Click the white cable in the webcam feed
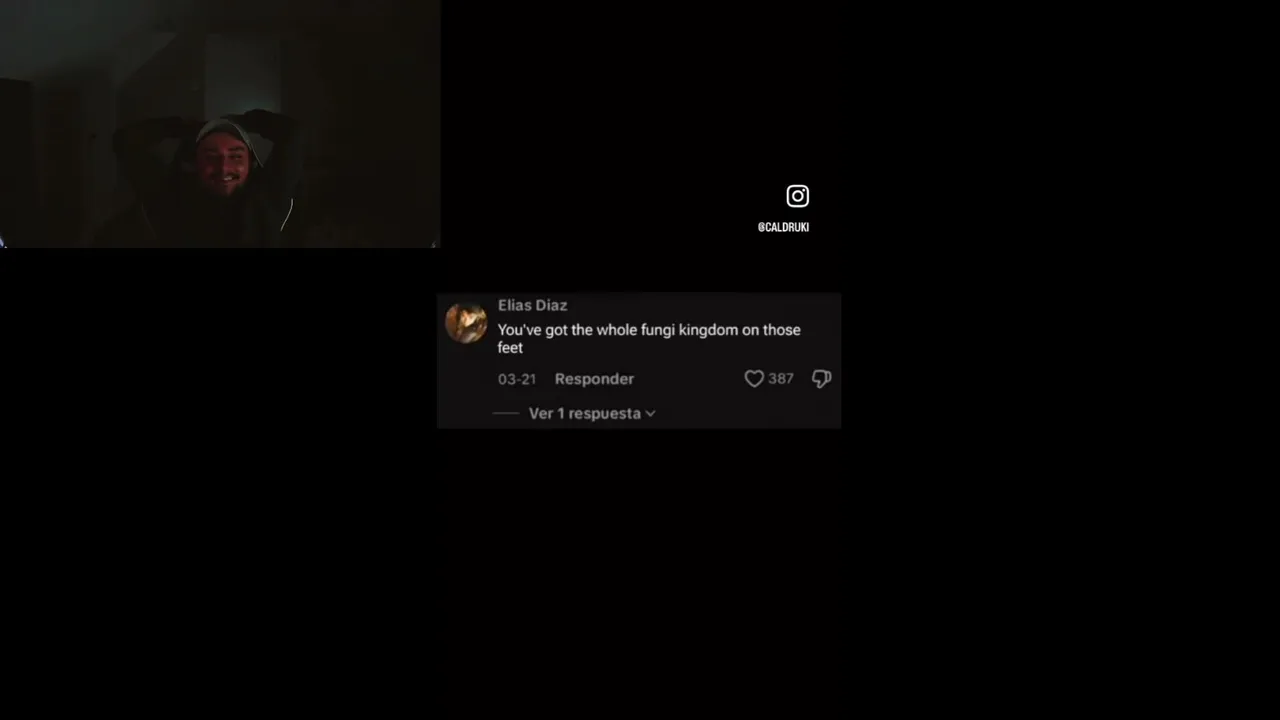Viewport: 1280px width, 720px height. [x=287, y=215]
